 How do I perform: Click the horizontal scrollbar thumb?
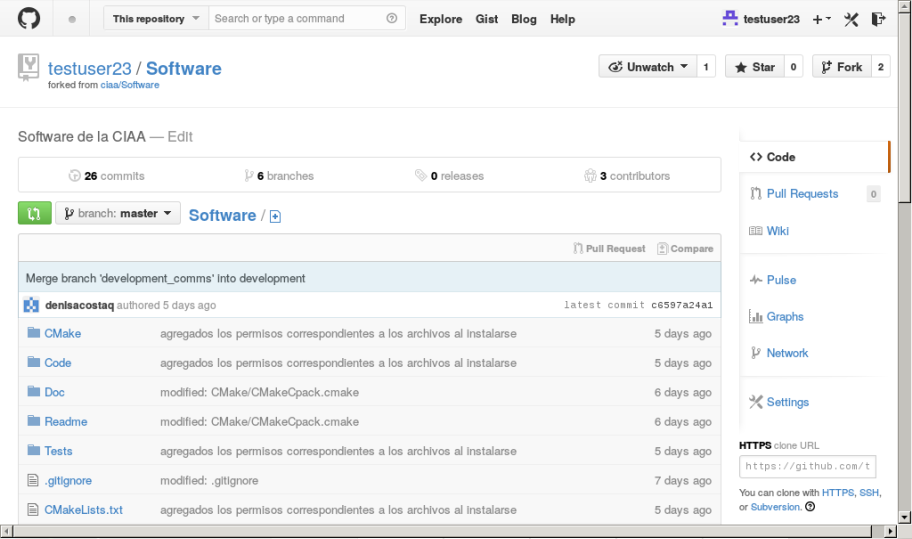(443, 531)
